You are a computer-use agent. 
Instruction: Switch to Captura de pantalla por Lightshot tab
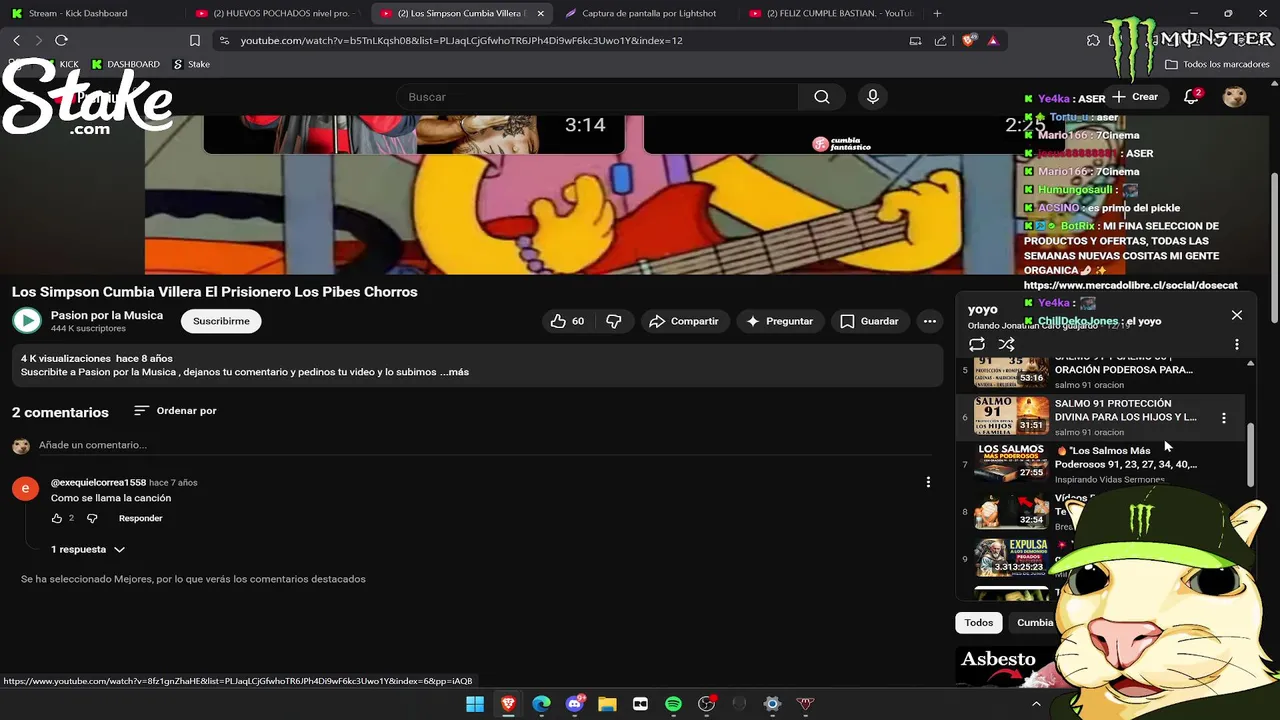tap(648, 13)
